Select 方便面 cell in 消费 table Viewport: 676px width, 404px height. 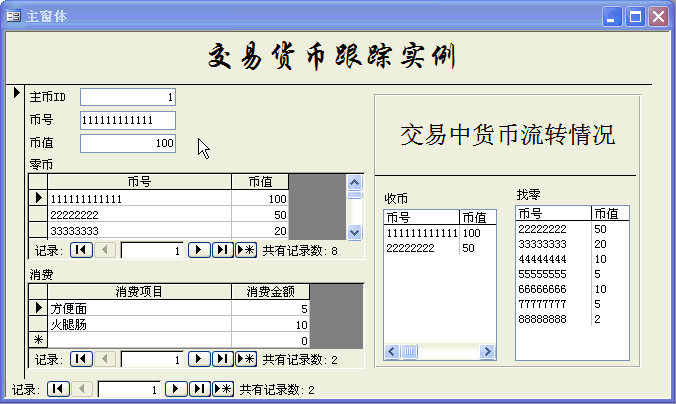click(139, 308)
